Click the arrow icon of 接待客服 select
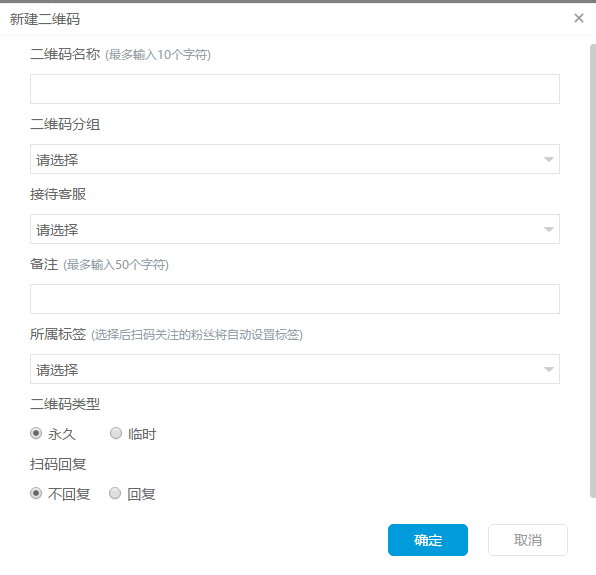The width and height of the screenshot is (596, 575). (548, 229)
